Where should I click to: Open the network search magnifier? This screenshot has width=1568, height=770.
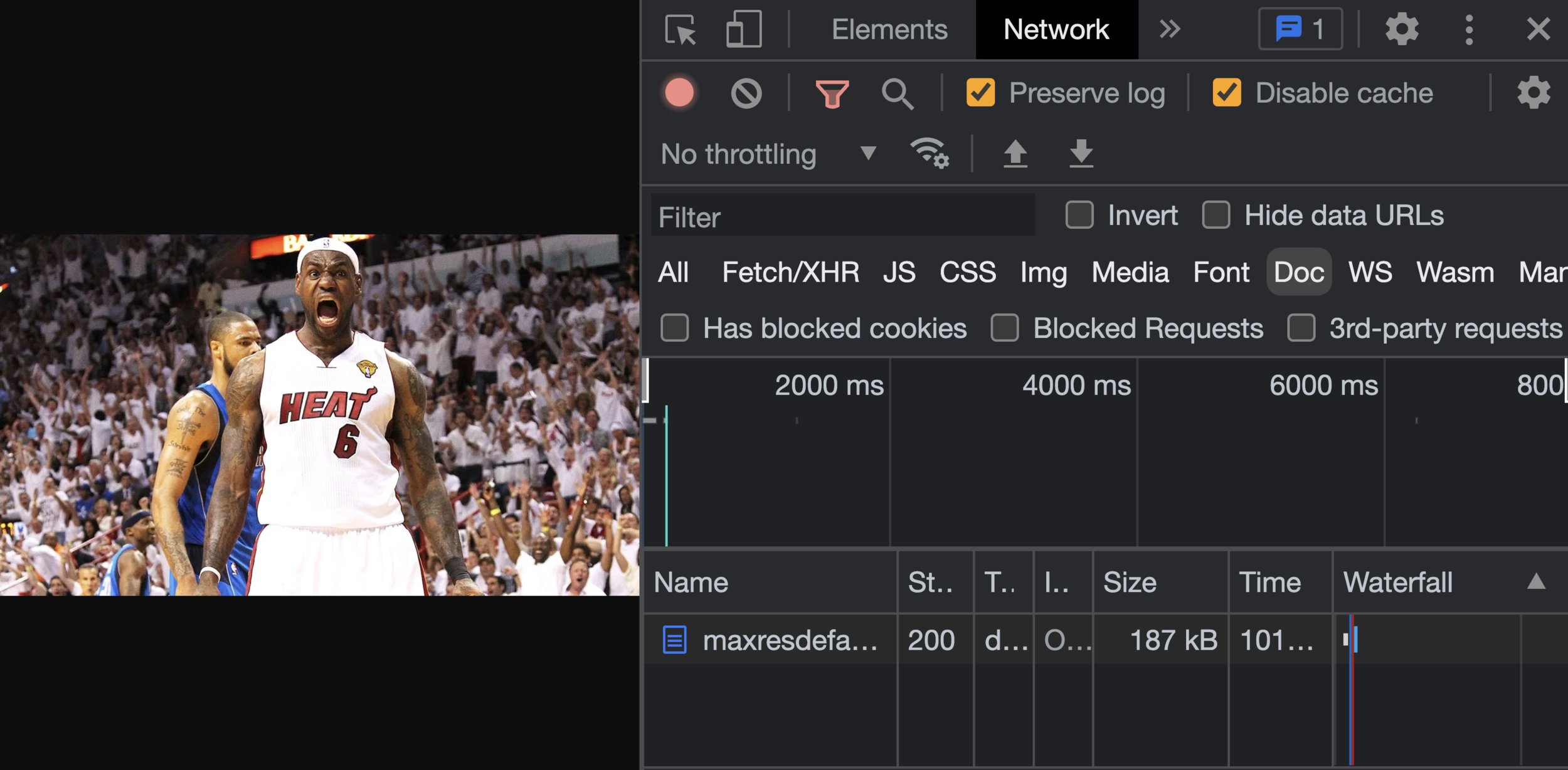[898, 94]
